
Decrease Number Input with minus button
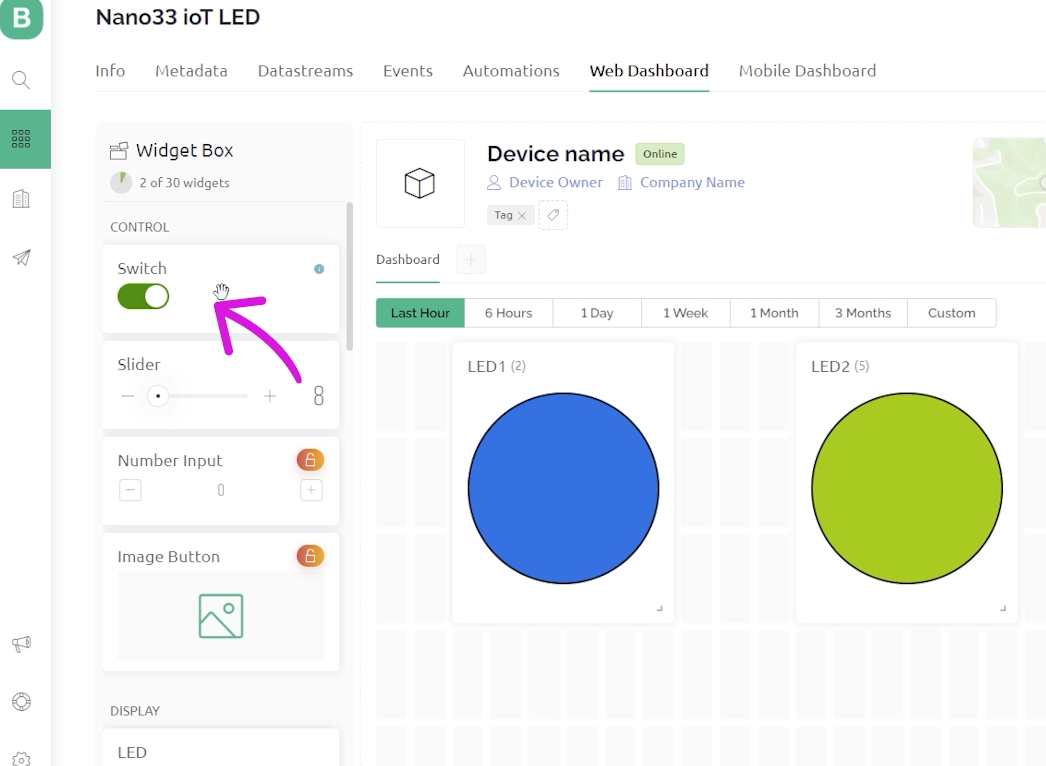coord(130,490)
